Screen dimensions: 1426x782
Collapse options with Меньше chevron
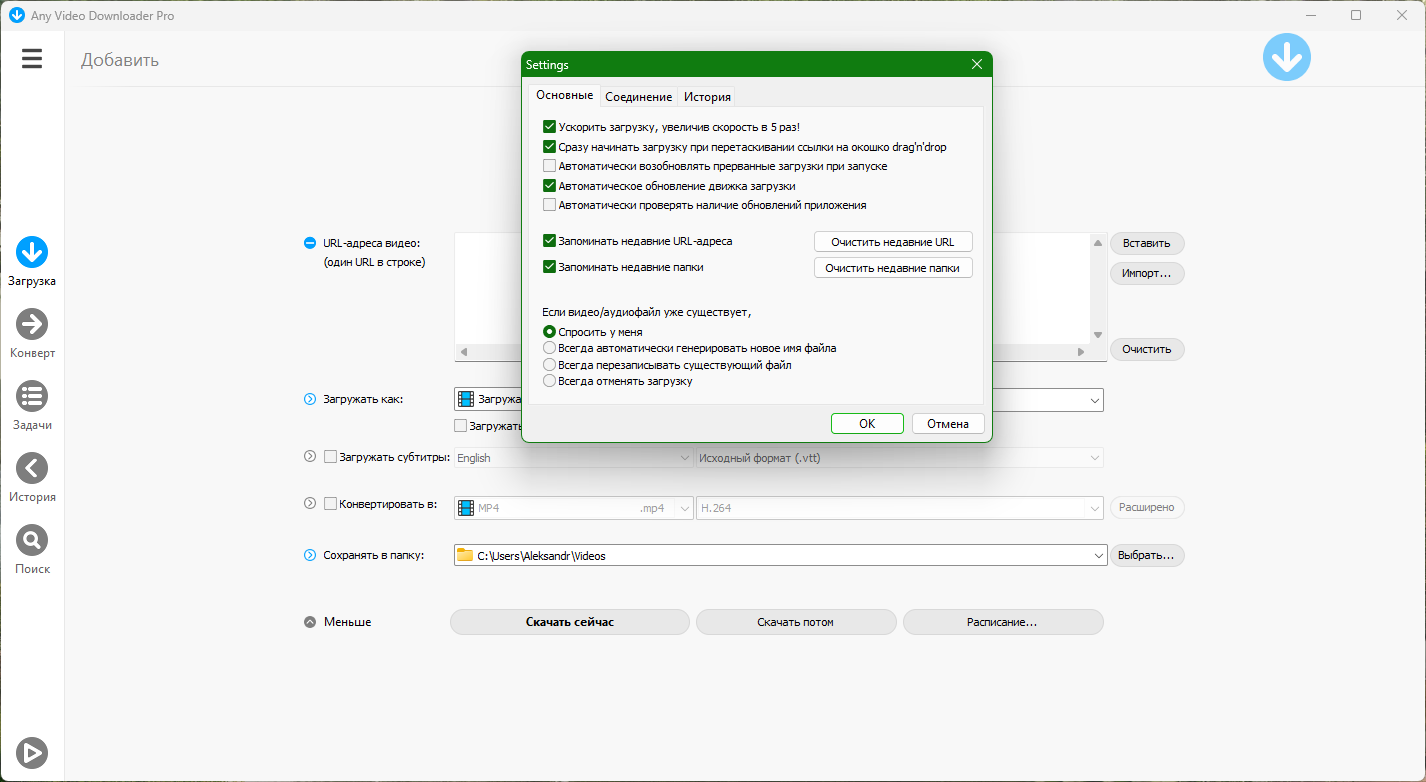tap(309, 622)
